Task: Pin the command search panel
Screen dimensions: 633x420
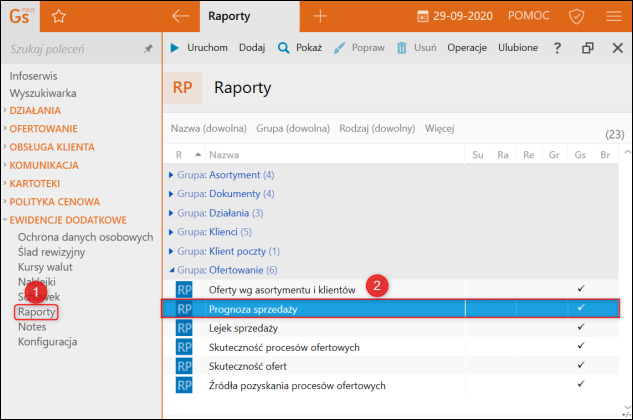Action: click(149, 49)
